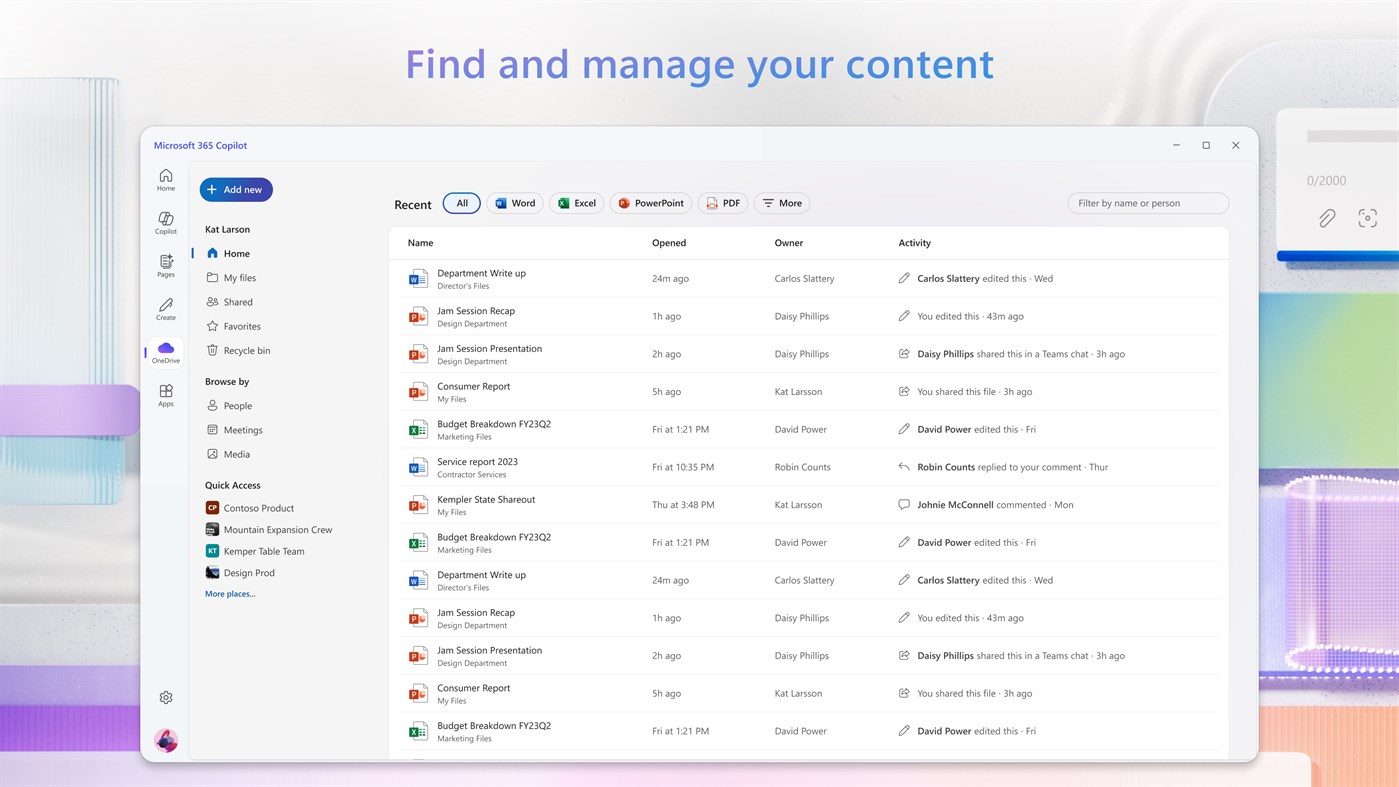Screen dimensions: 1399x787
Task: Enable the PDF file type filter
Action: pyautogui.click(x=722, y=202)
